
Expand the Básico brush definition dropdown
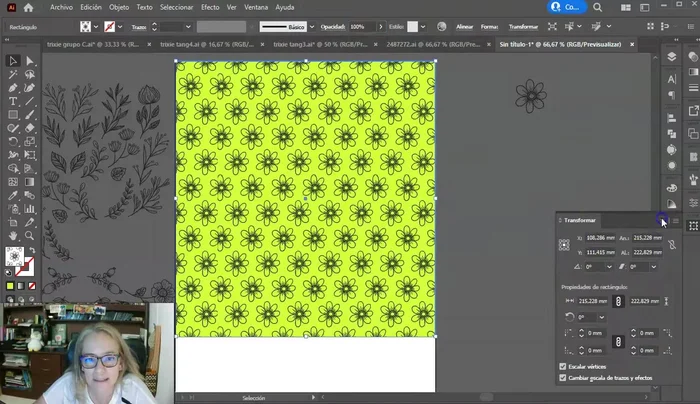click(312, 27)
